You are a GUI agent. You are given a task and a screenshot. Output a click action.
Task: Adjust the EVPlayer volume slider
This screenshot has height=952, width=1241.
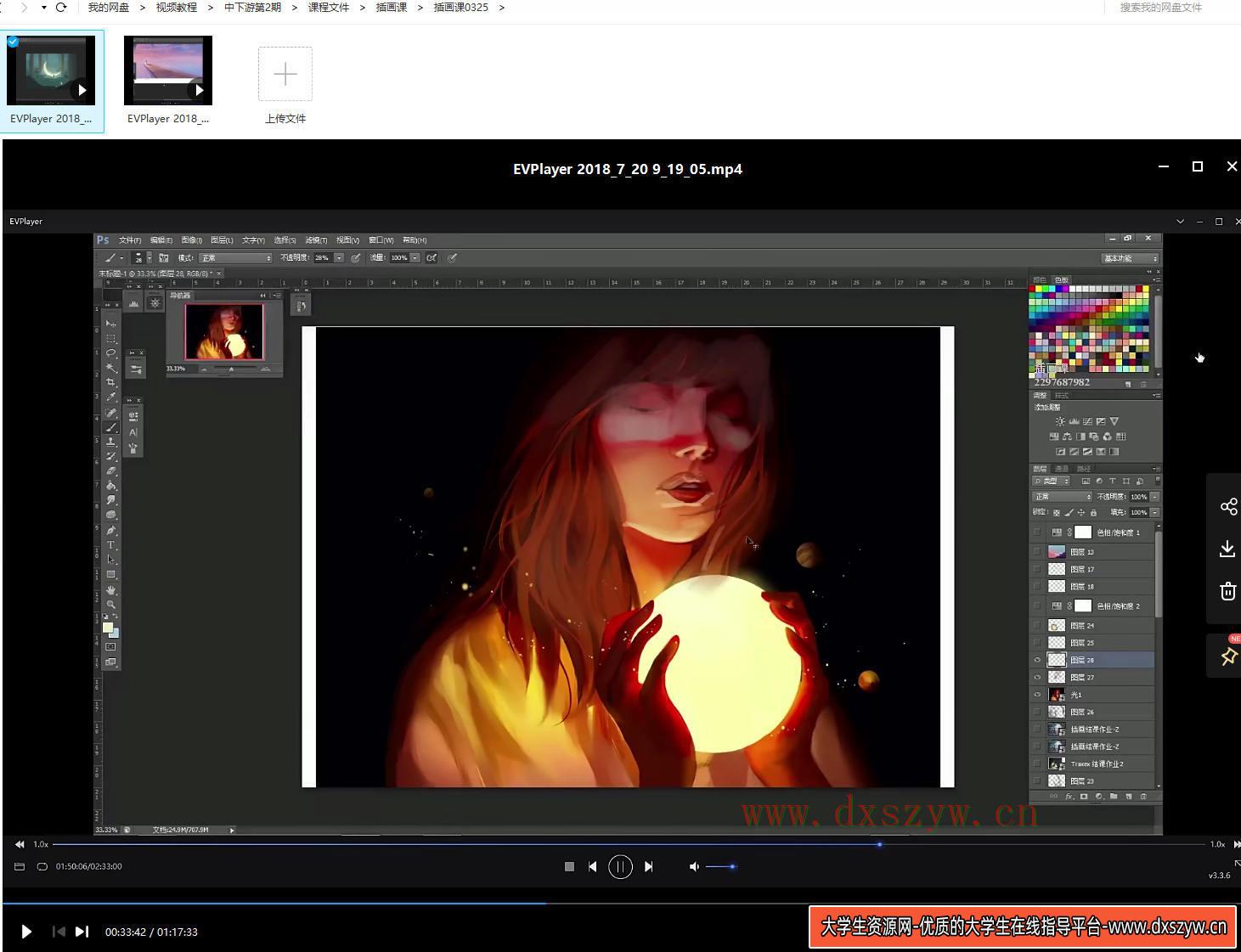tap(720, 866)
